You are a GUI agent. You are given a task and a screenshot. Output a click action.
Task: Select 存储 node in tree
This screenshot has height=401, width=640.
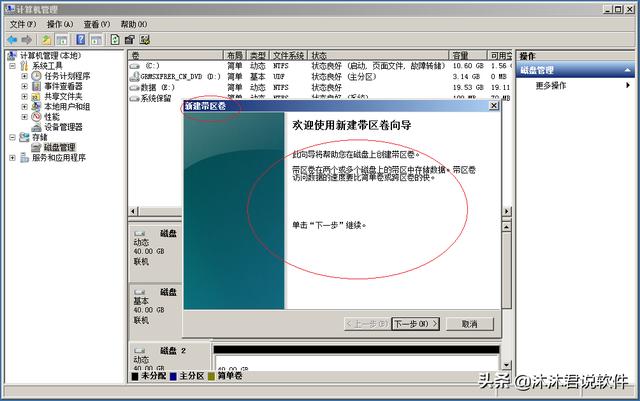click(x=40, y=137)
